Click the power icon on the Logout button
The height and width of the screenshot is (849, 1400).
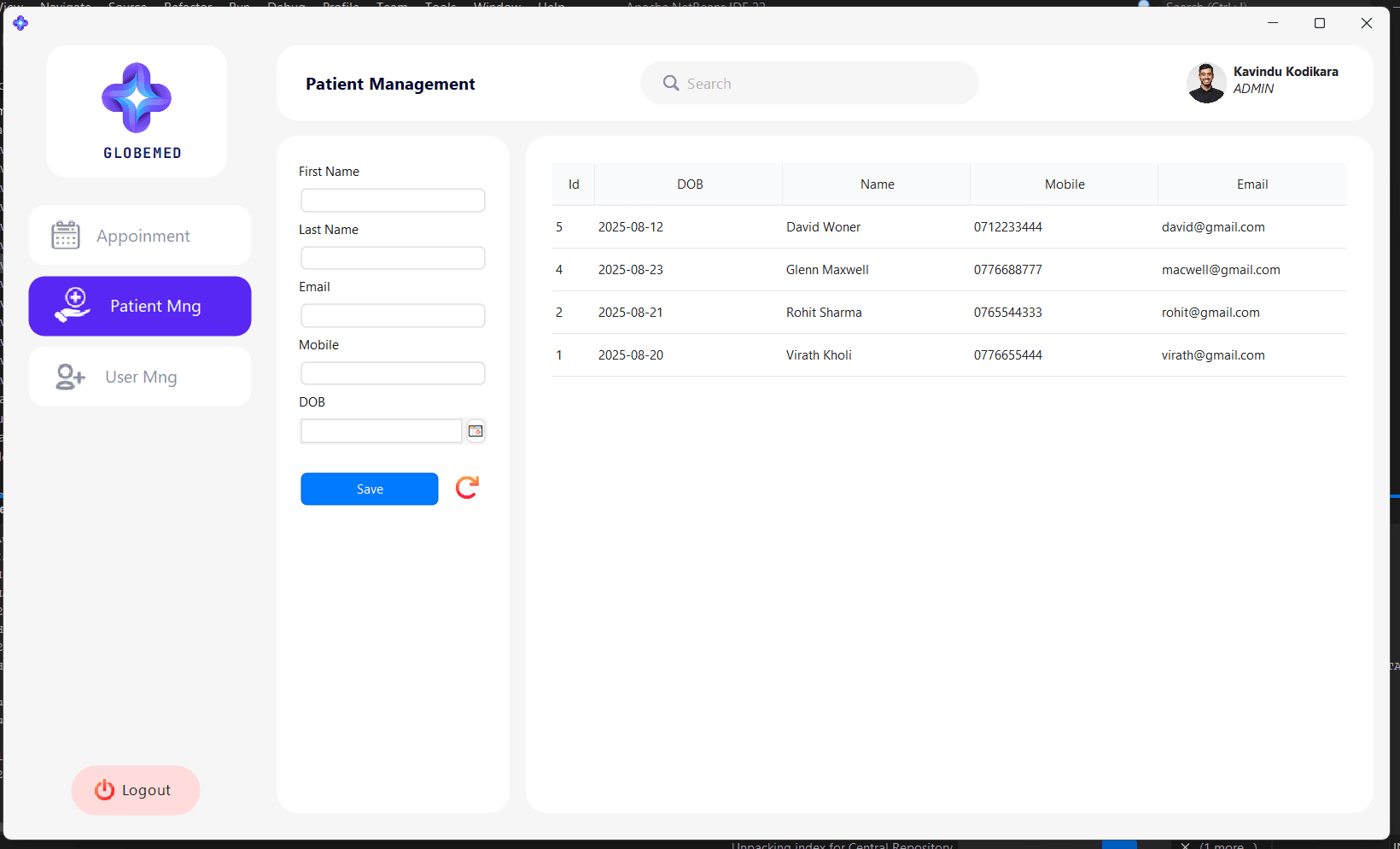(104, 790)
